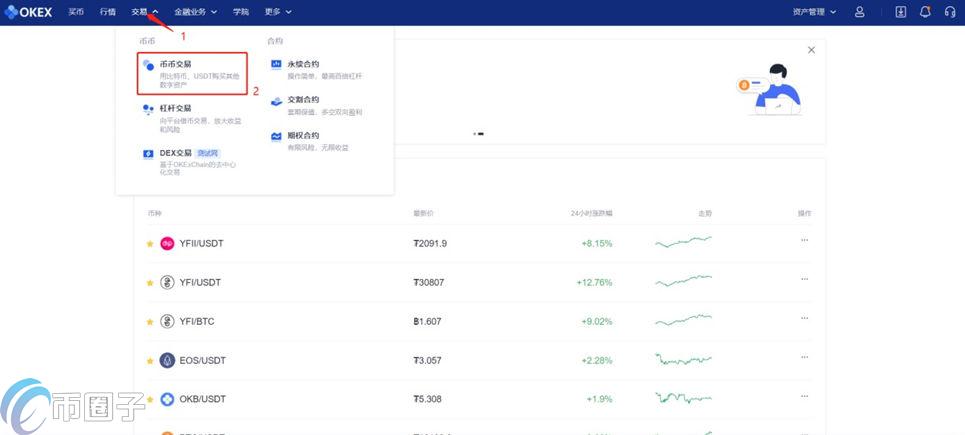965x435 pixels.
Task: Collapse the 交易 menu chevron
Action: pyautogui.click(x=156, y=12)
